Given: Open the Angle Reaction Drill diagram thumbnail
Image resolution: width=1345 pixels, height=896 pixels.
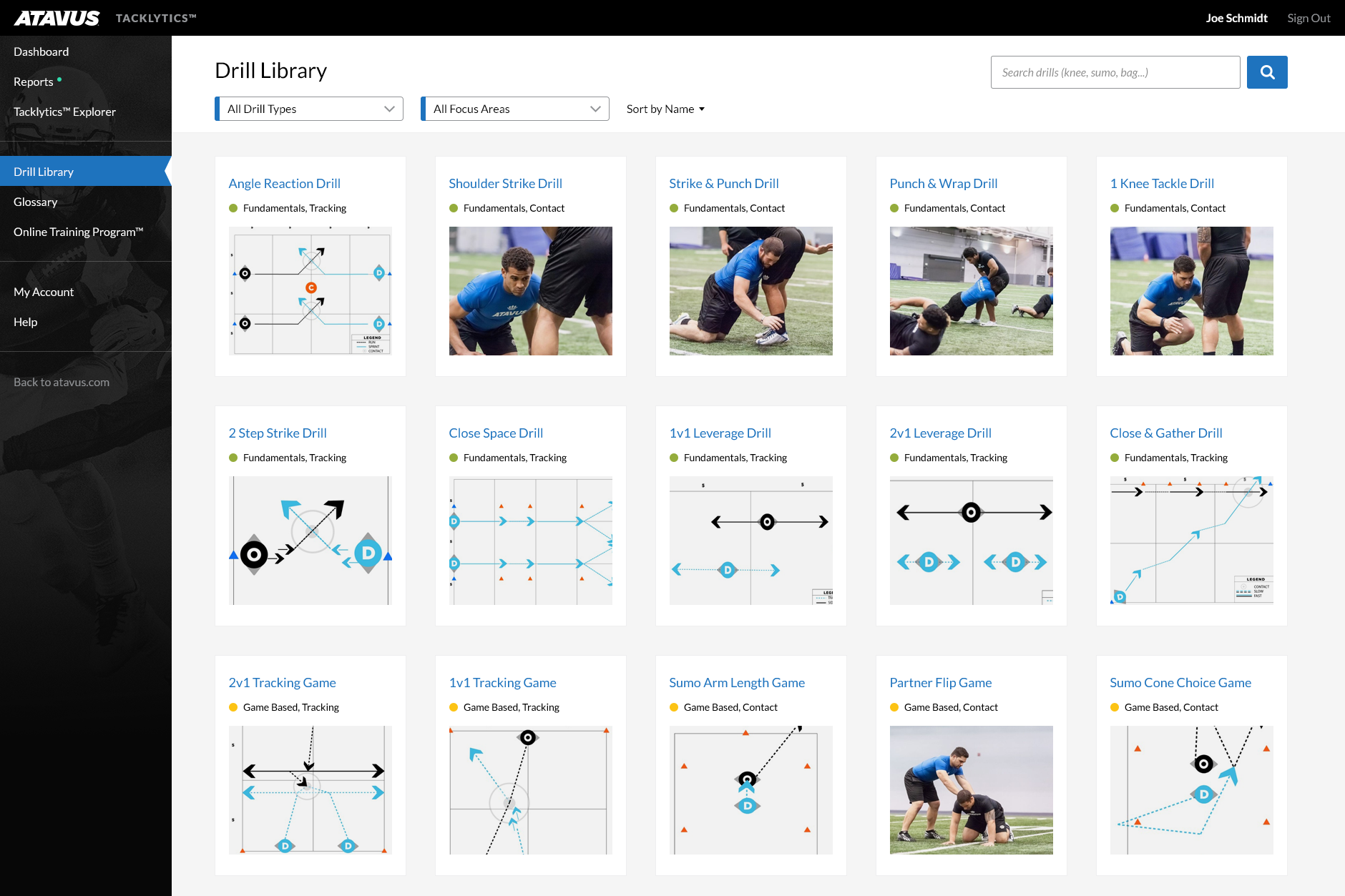Looking at the screenshot, I should pyautogui.click(x=310, y=290).
